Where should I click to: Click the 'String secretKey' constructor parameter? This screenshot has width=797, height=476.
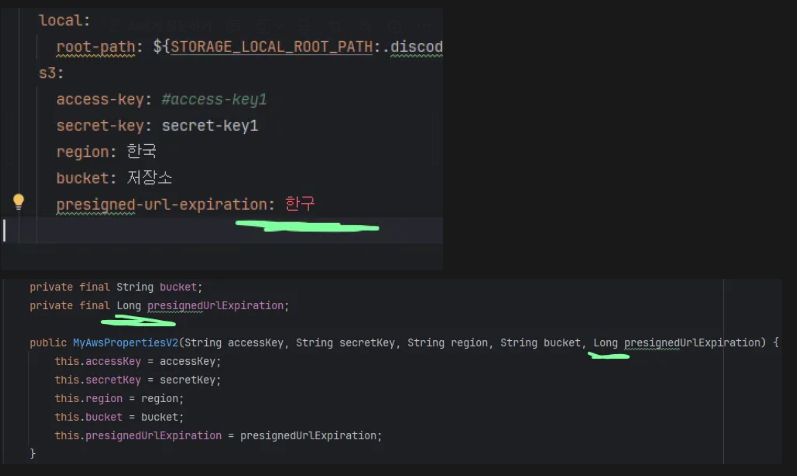click(x=345, y=343)
